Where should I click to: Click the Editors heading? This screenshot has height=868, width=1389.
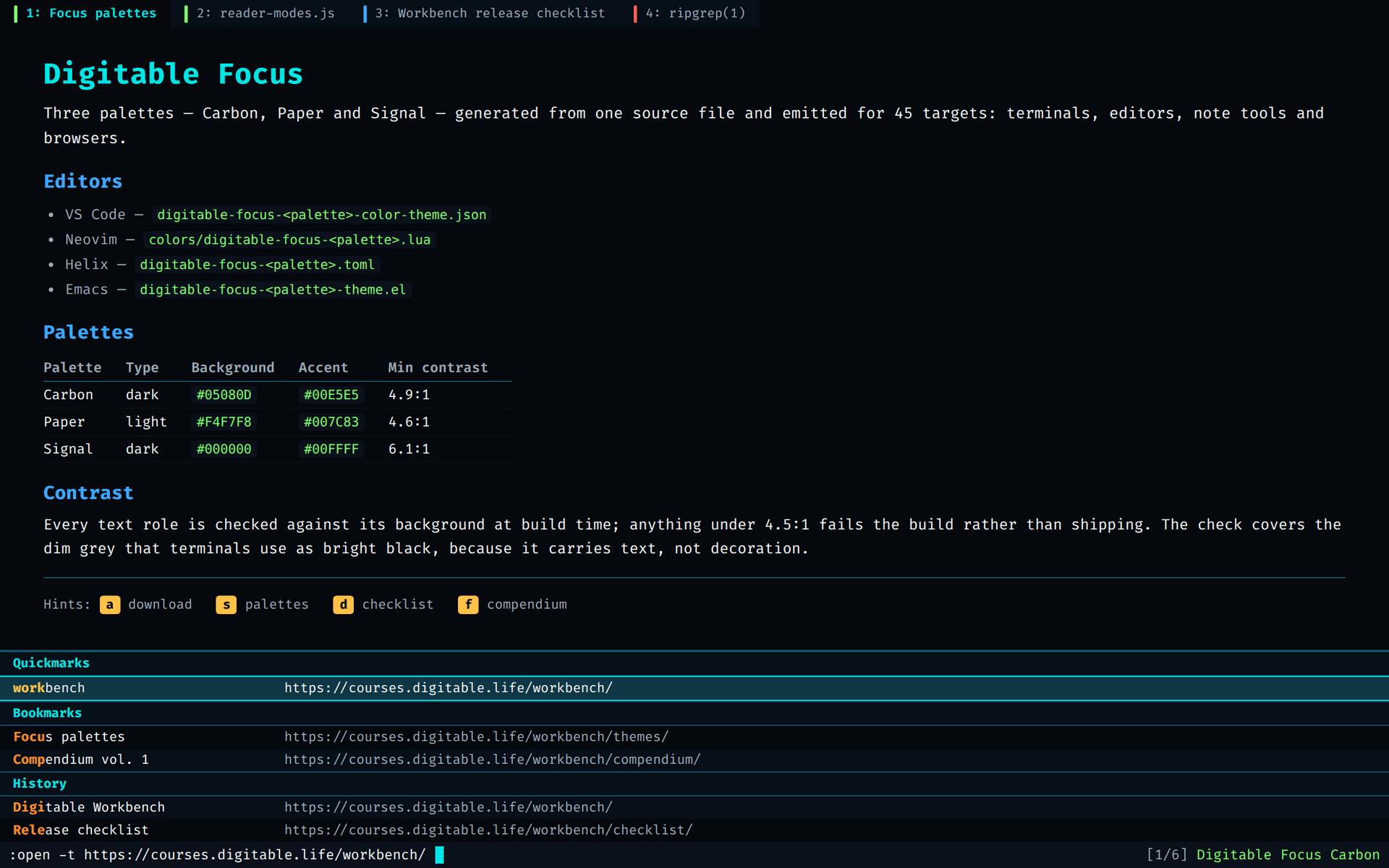coord(83,182)
